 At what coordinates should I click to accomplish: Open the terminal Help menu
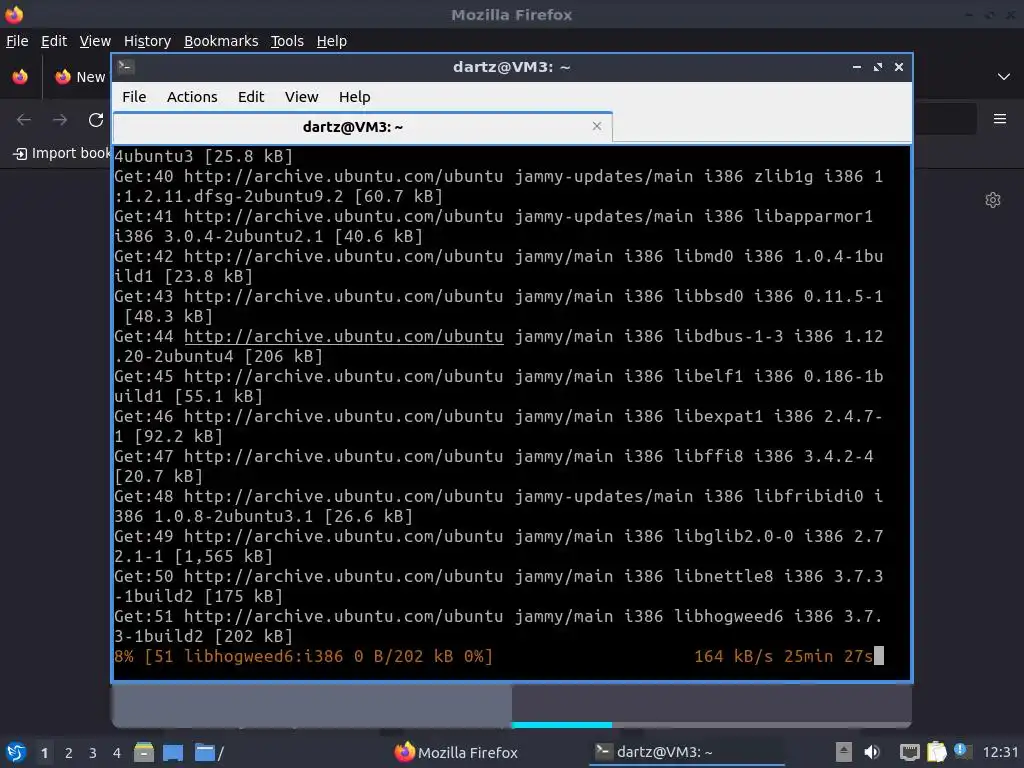[355, 97]
